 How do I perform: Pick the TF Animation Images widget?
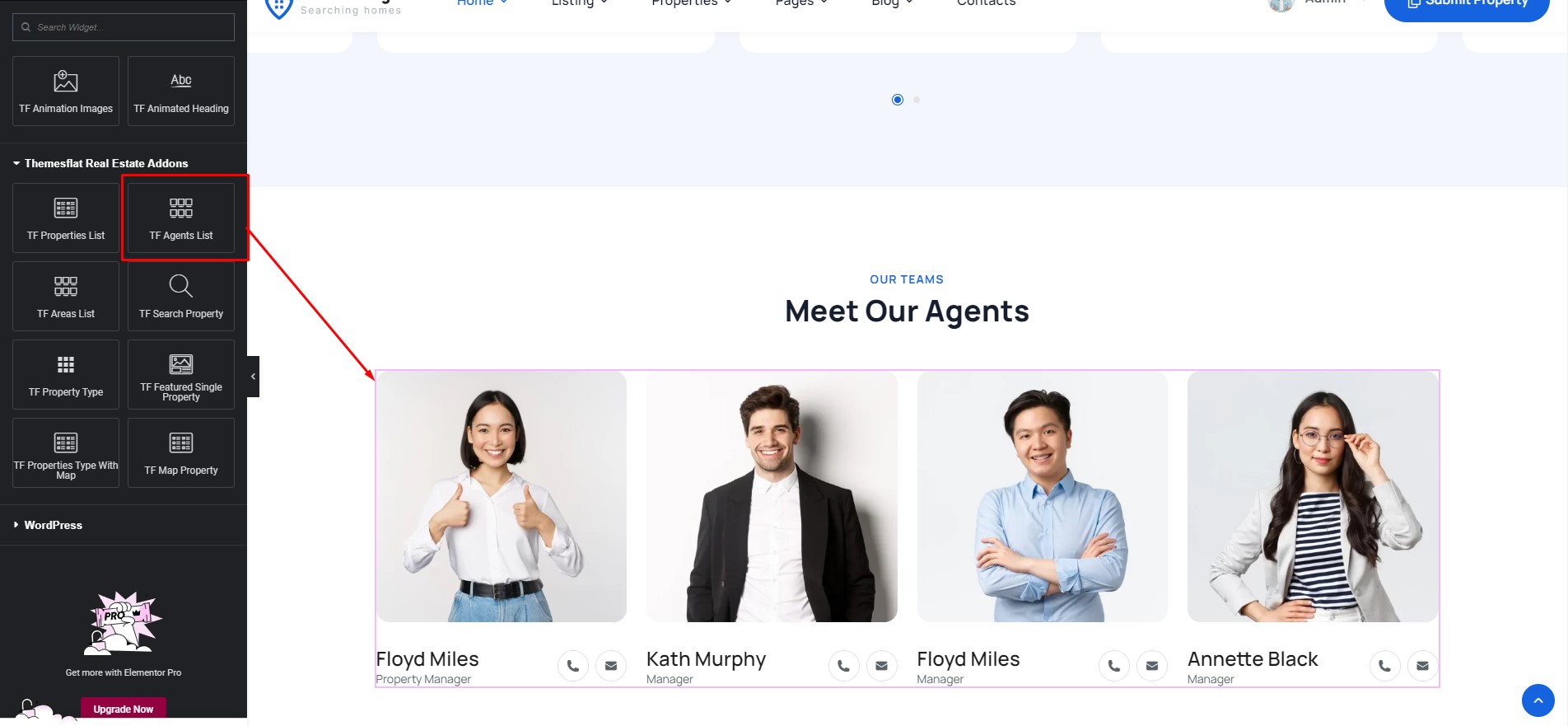[x=66, y=91]
